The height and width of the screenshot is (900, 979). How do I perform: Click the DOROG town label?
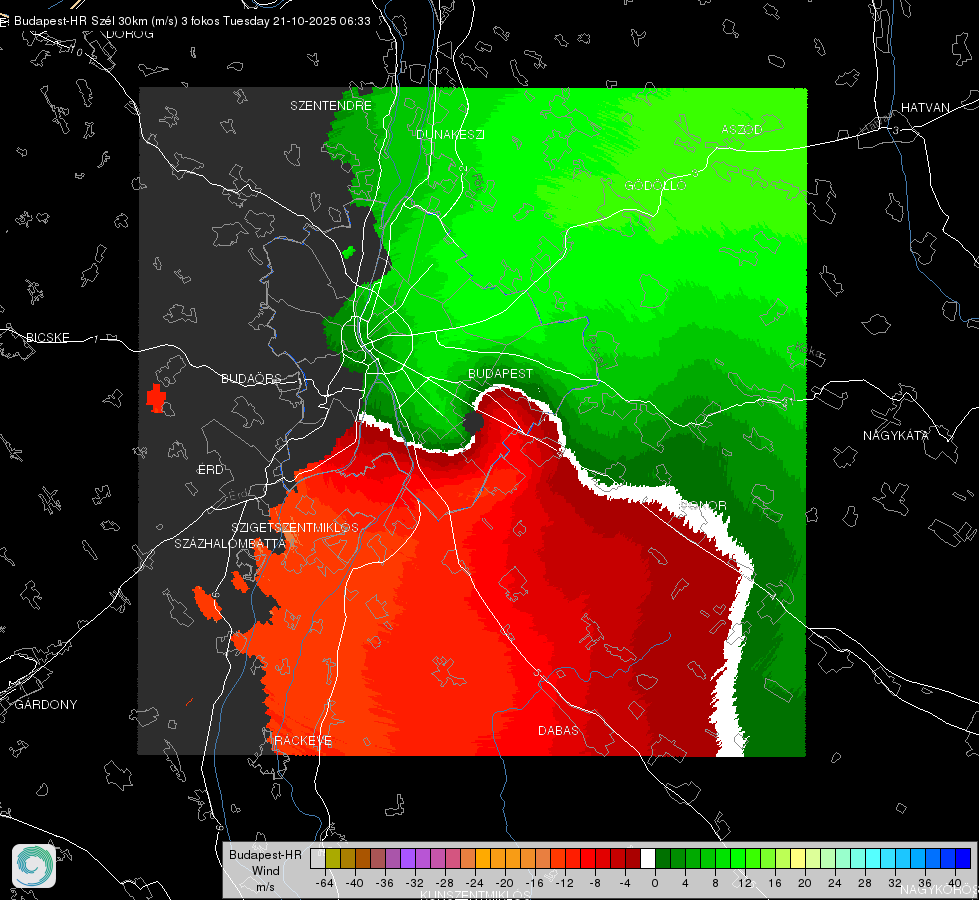(x=130, y=34)
